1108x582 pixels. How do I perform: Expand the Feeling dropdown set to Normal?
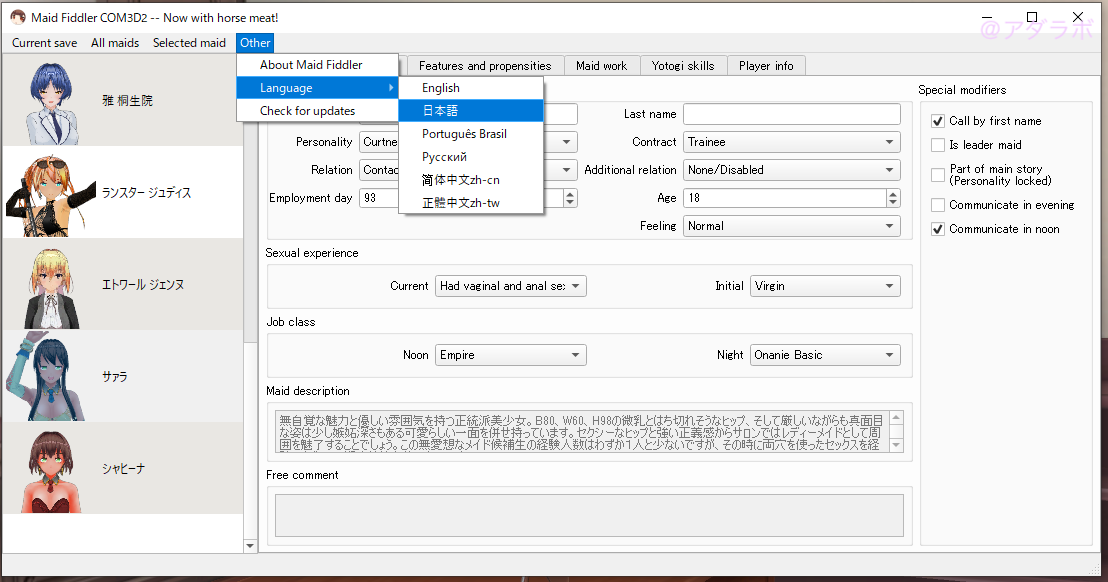click(791, 226)
